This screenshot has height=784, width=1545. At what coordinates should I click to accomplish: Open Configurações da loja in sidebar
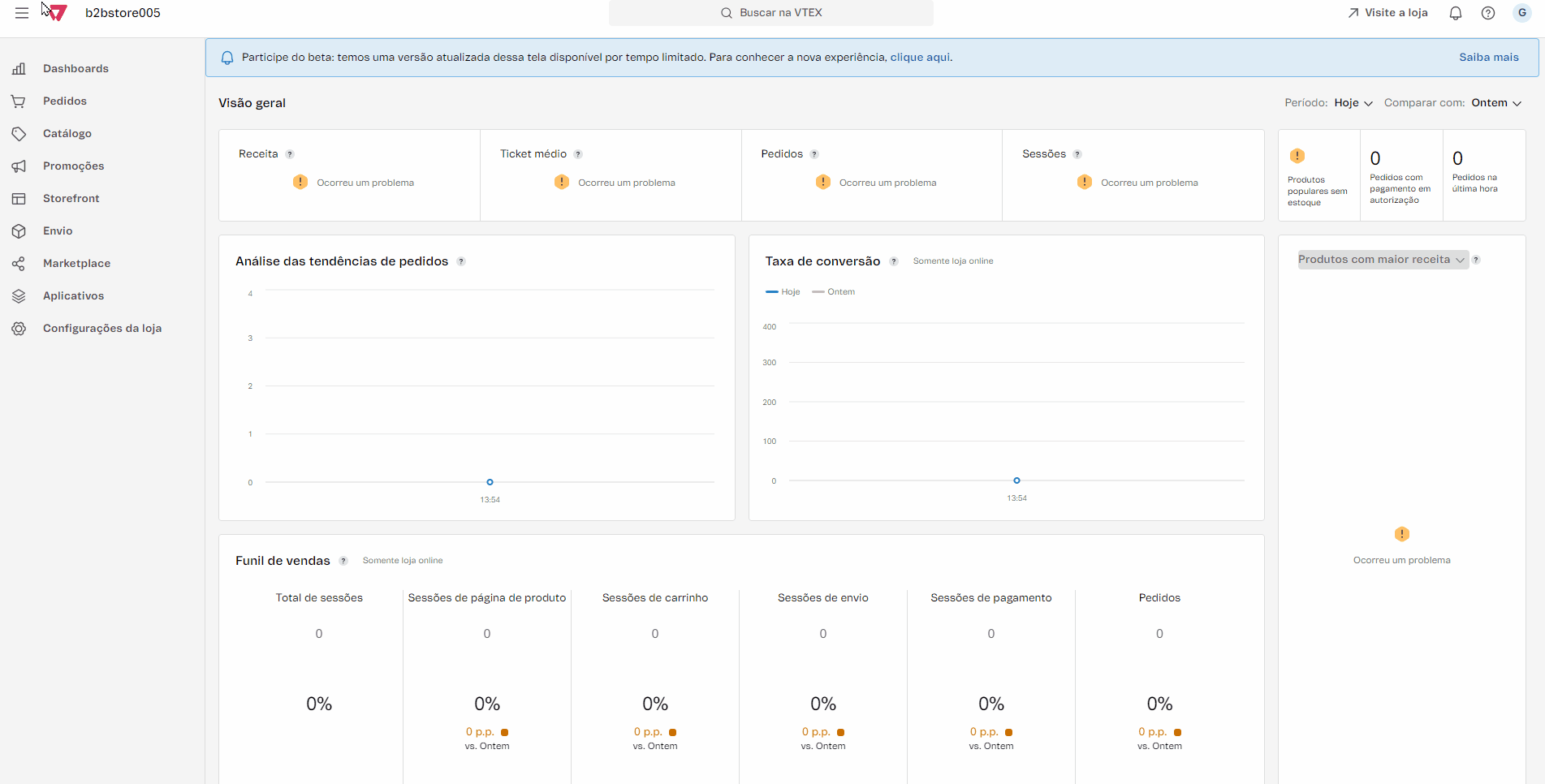(x=101, y=329)
